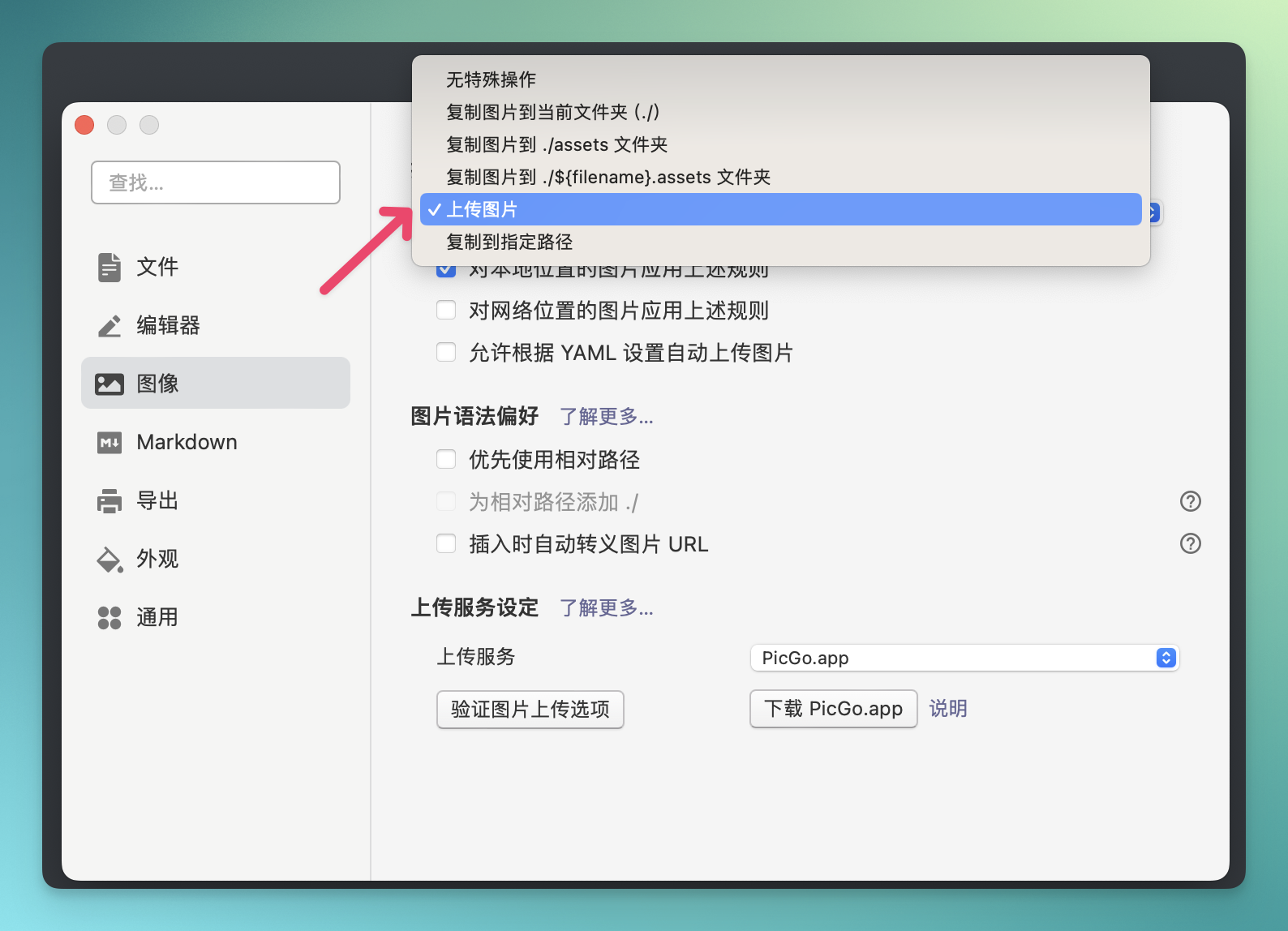Click the 通用 four-dots icon
Image resolution: width=1288 pixels, height=931 pixels.
tap(109, 618)
